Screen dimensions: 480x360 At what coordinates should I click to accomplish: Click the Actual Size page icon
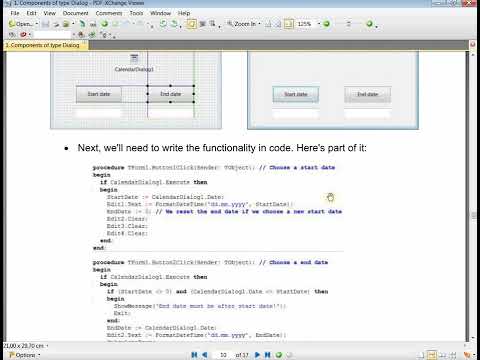tap(268, 24)
